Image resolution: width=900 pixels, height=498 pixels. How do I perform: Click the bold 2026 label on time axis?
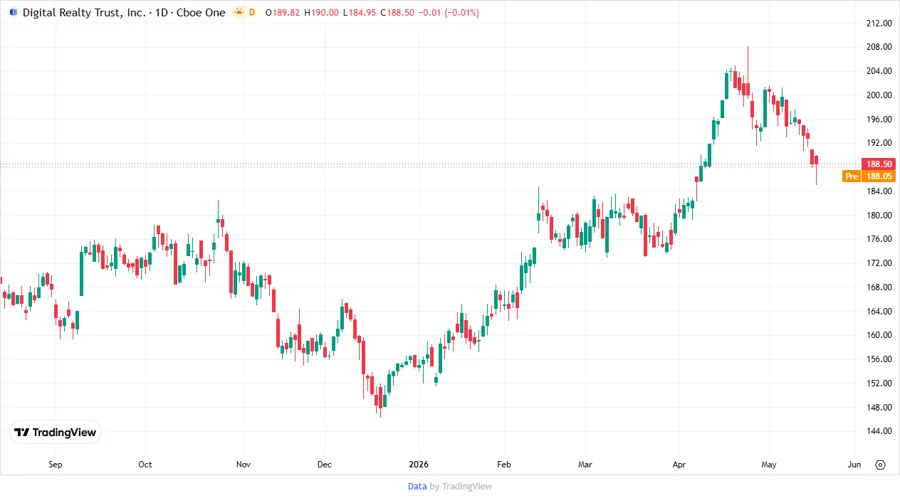click(418, 464)
